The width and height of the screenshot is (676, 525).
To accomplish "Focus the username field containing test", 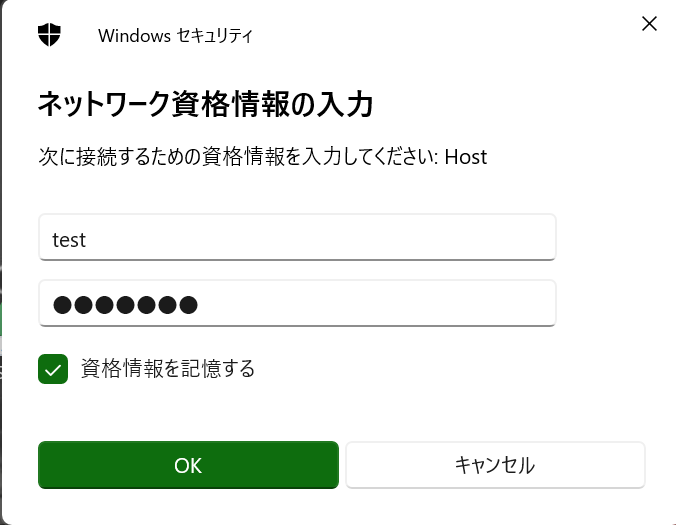I will point(297,238).
